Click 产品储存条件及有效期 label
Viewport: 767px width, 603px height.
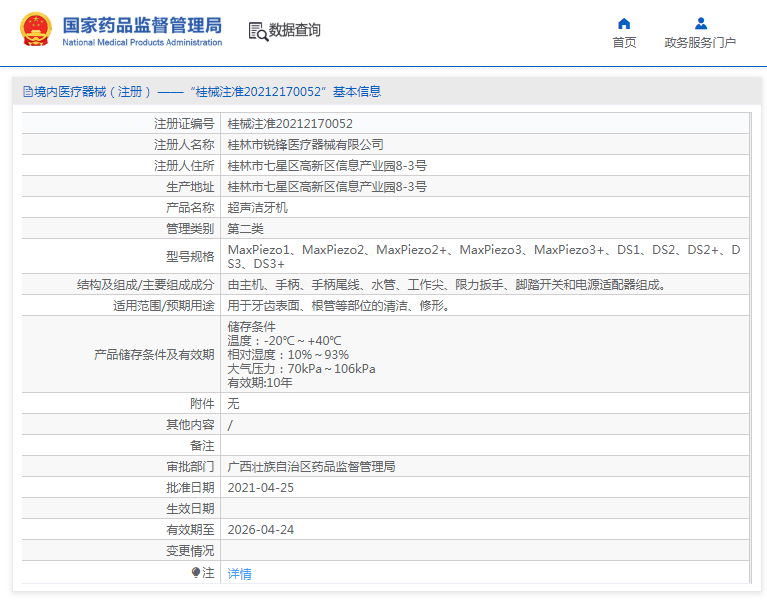[154, 355]
